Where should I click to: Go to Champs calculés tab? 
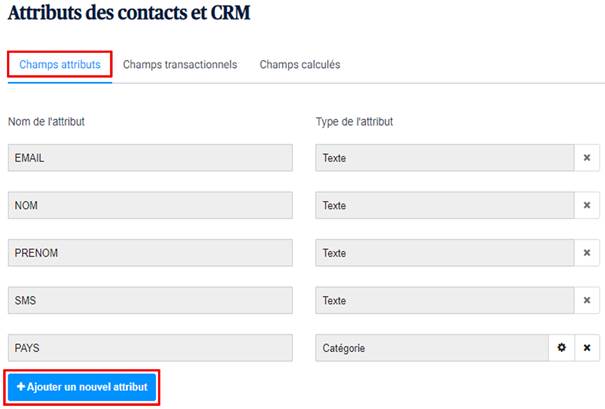[x=300, y=64]
